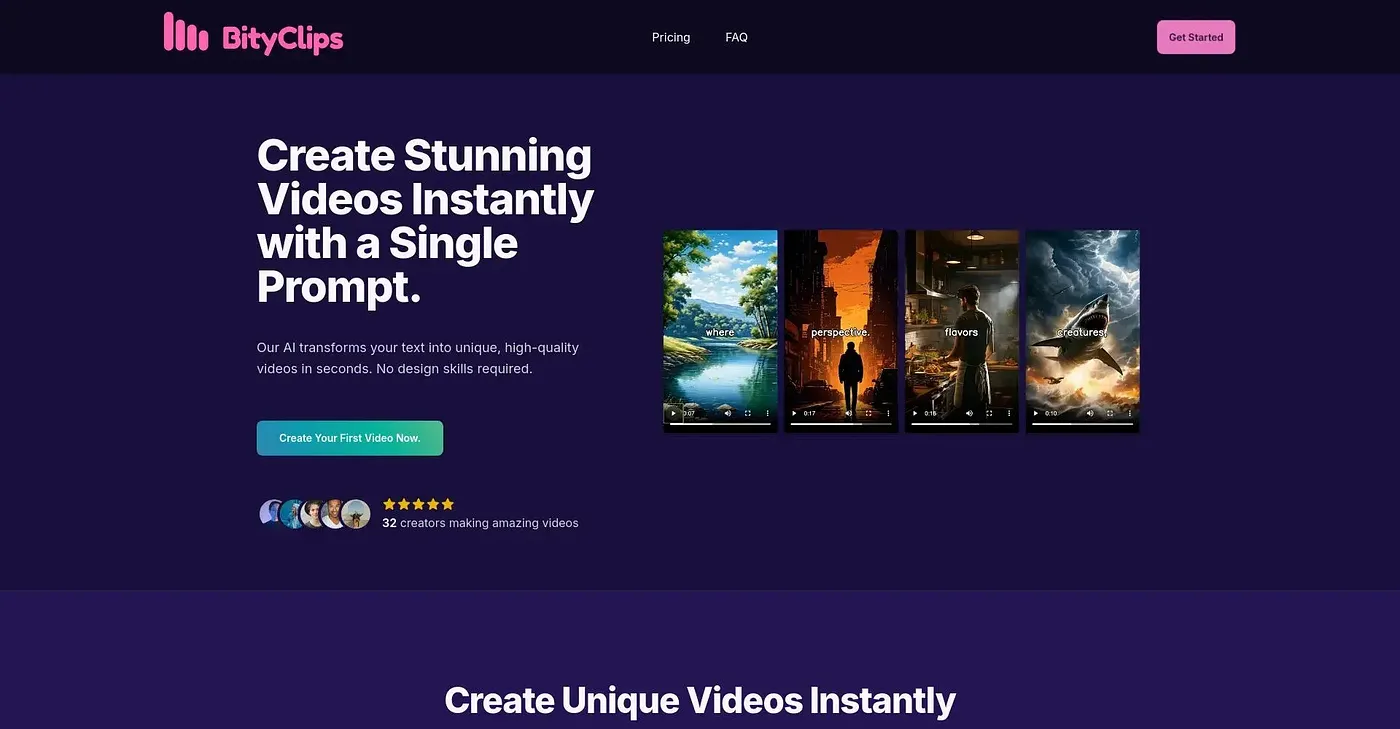Mute the 'flavors' kitchen video
The image size is (1400, 729).
[x=969, y=413]
